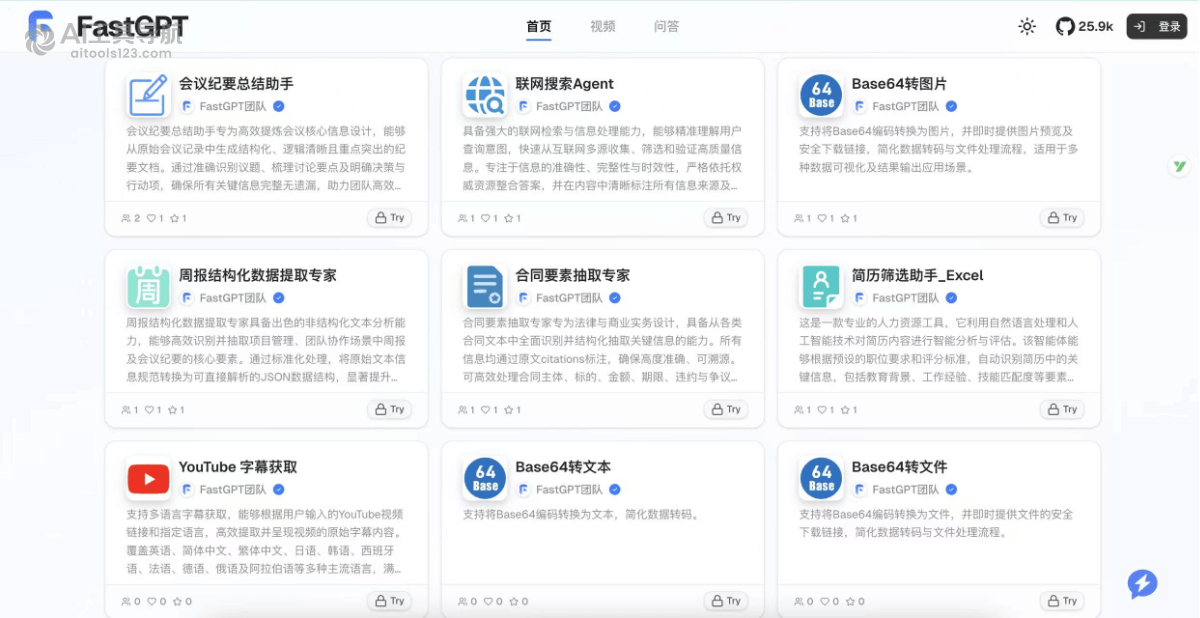The image size is (1200, 618).
Task: Like the 会议纪要总结助手 card heart icon
Action: click(x=152, y=218)
